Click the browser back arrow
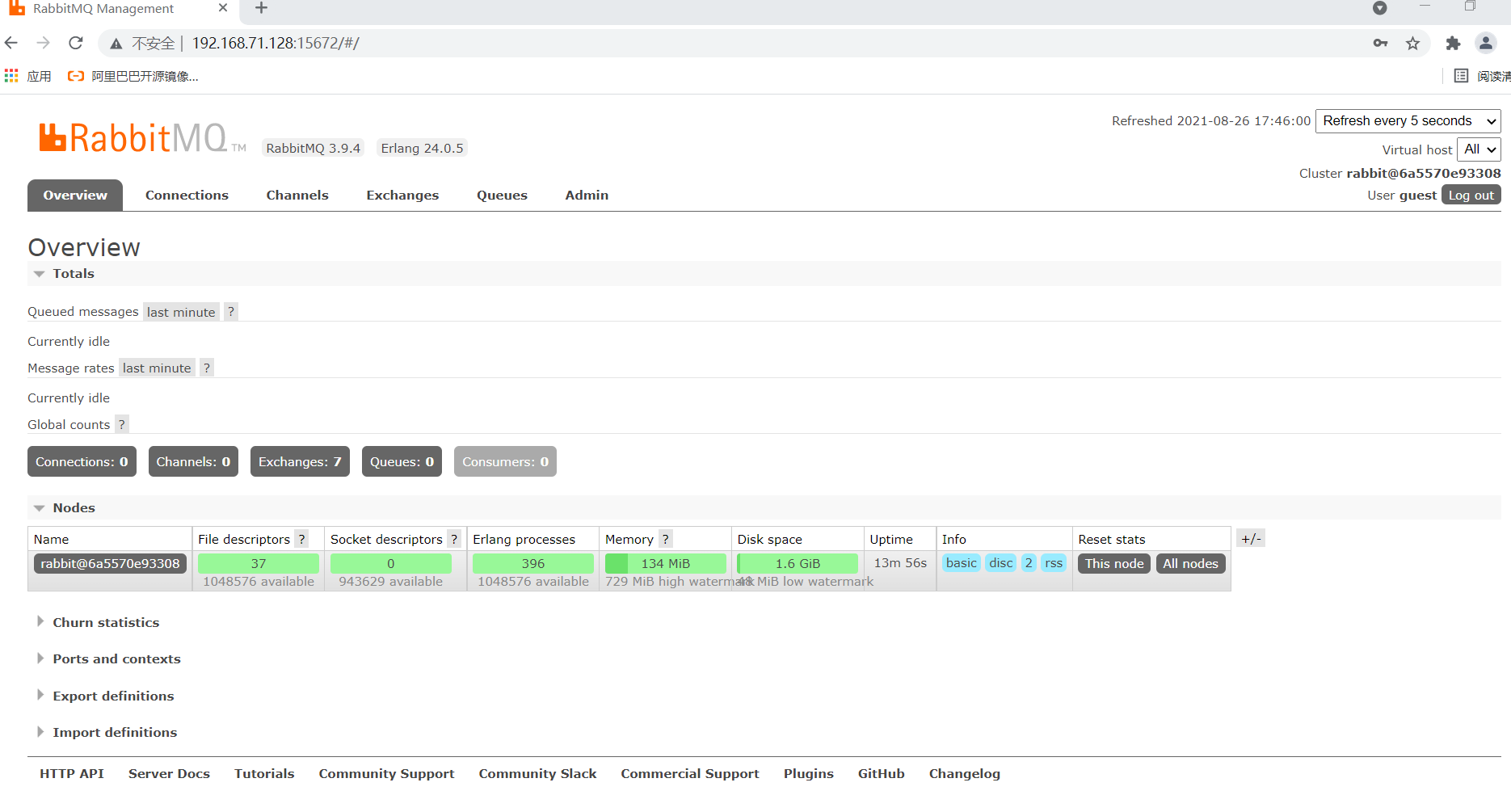The width and height of the screenshot is (1511, 812). click(x=11, y=43)
